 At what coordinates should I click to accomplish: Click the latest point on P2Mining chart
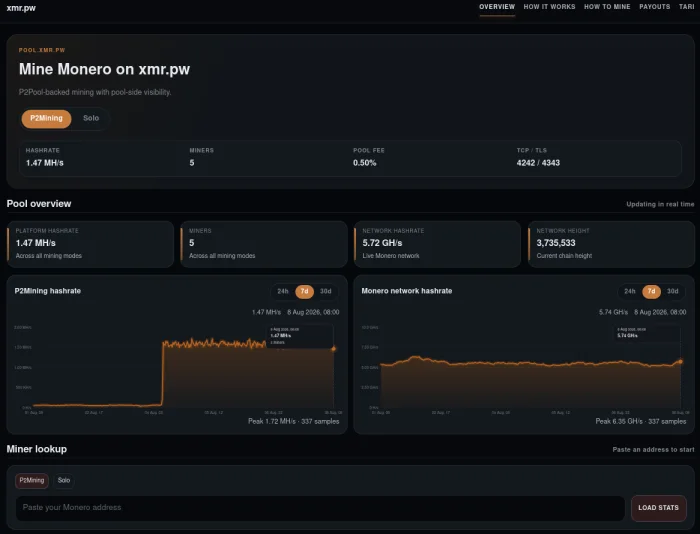coord(333,349)
